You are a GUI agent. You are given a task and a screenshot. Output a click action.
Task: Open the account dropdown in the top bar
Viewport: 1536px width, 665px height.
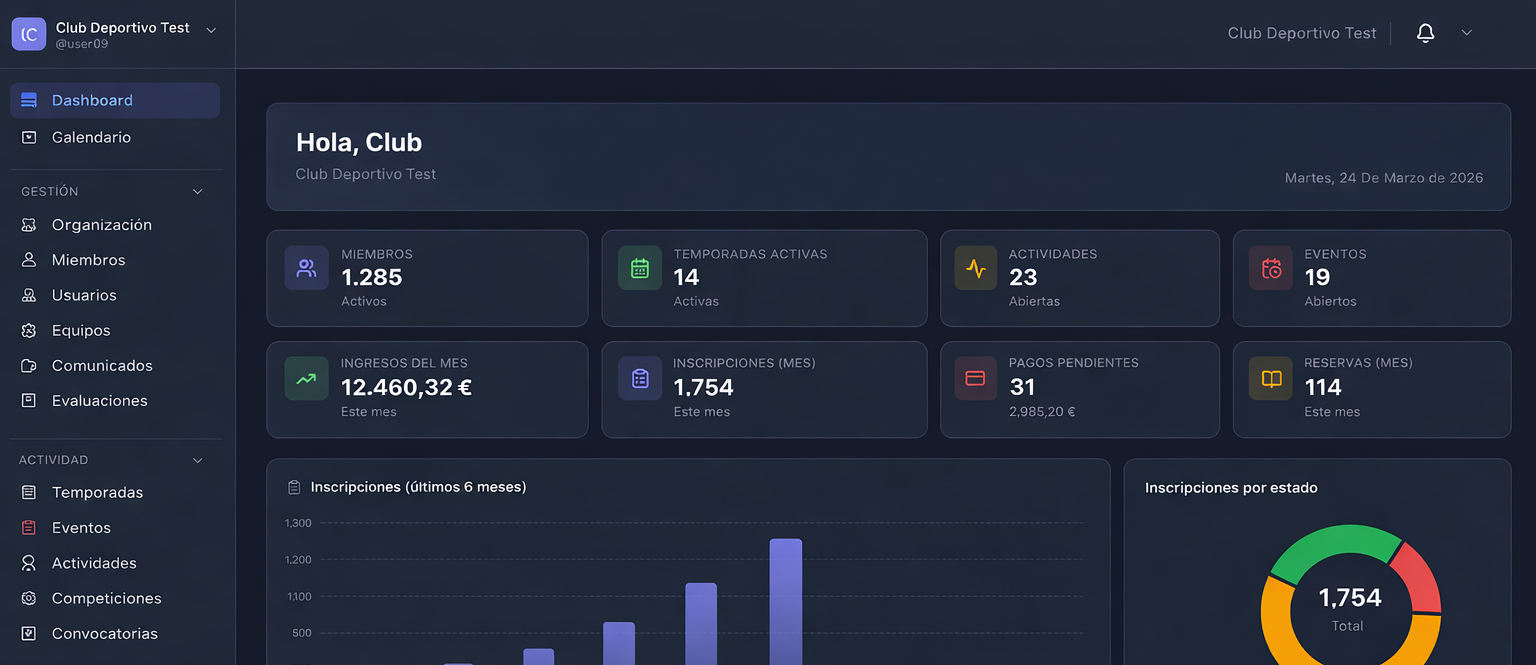pyautogui.click(x=1466, y=32)
